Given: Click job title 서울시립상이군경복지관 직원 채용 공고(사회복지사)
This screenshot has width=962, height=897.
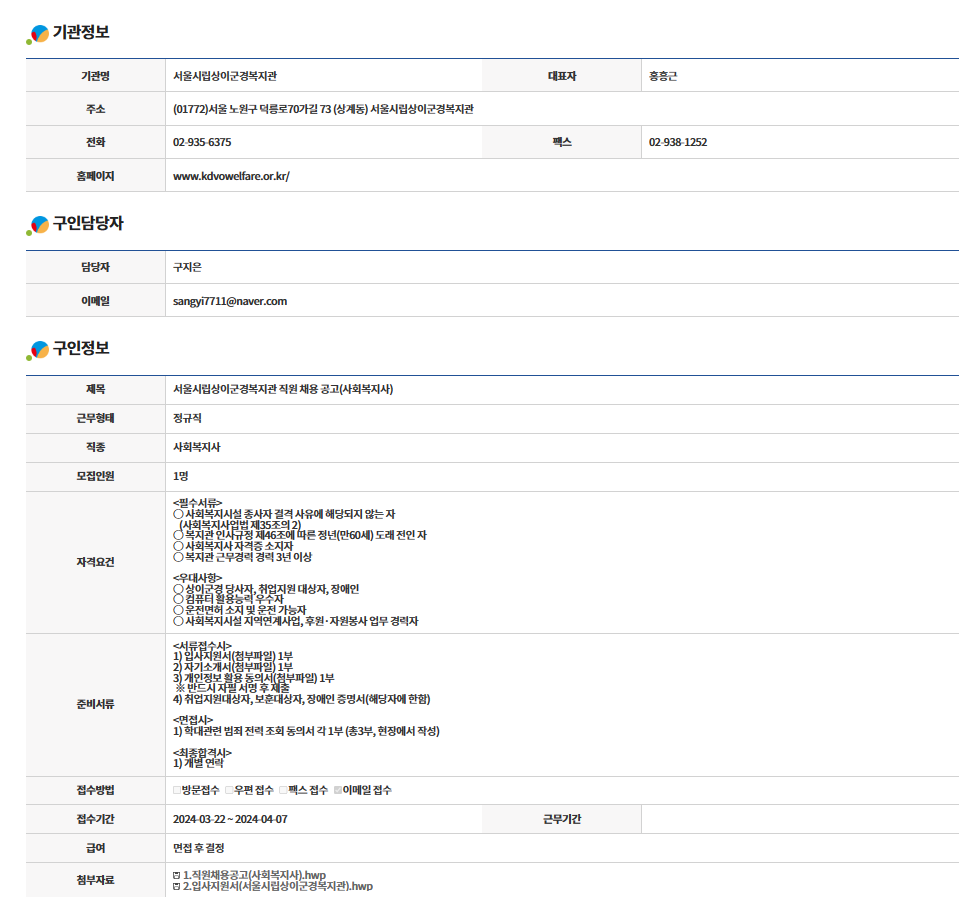Looking at the screenshot, I should (x=283, y=390).
